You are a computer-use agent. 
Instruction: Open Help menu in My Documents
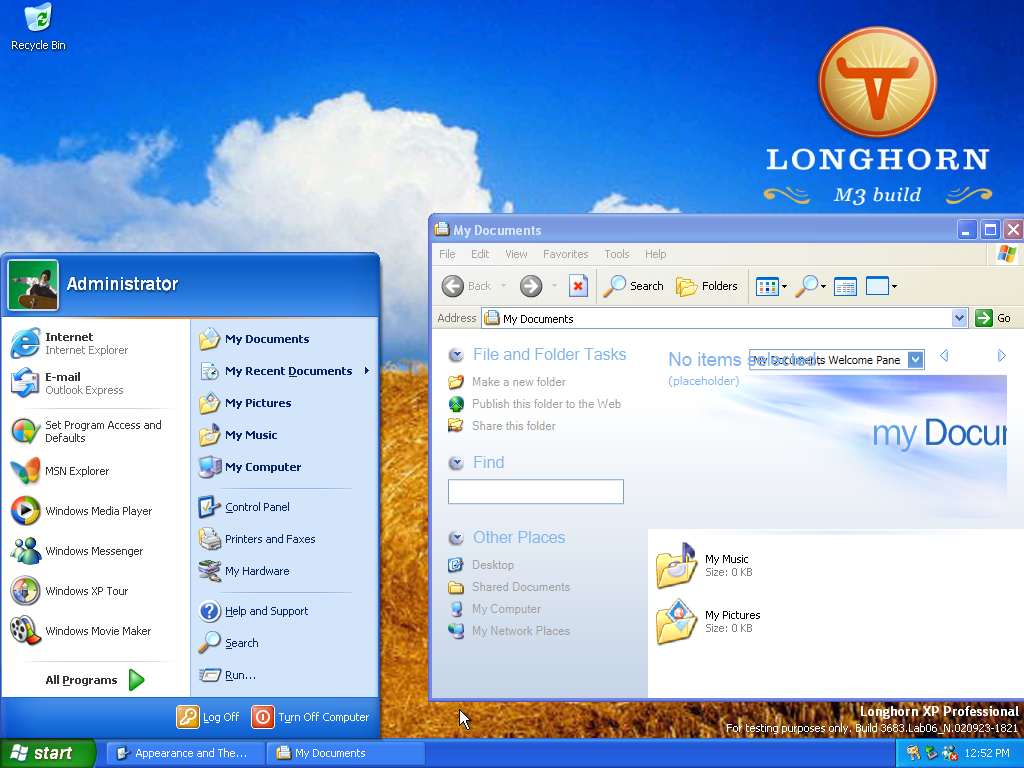pos(656,254)
